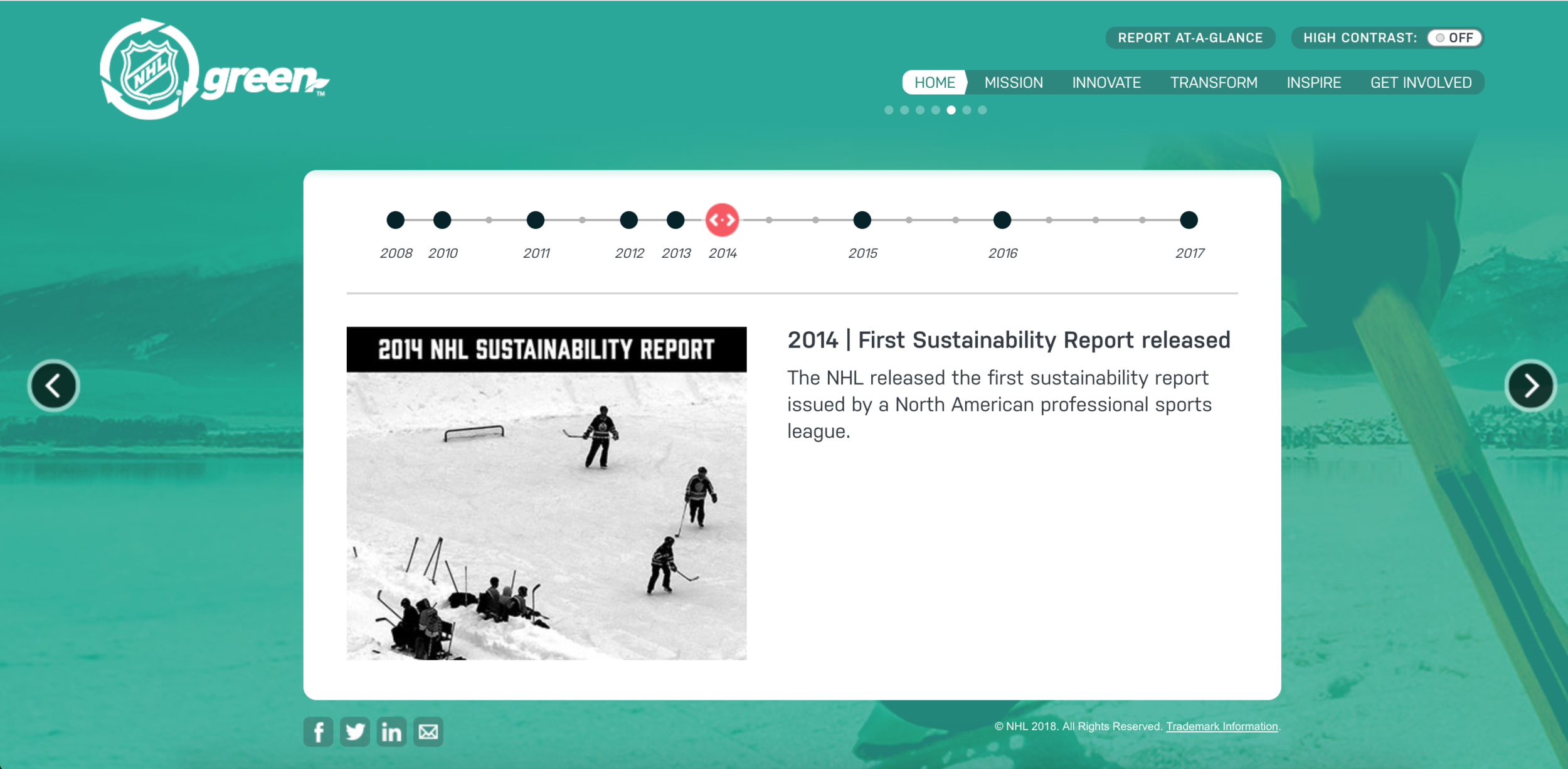1568x769 pixels.
Task: Select the last page indicator dot
Action: coord(982,110)
